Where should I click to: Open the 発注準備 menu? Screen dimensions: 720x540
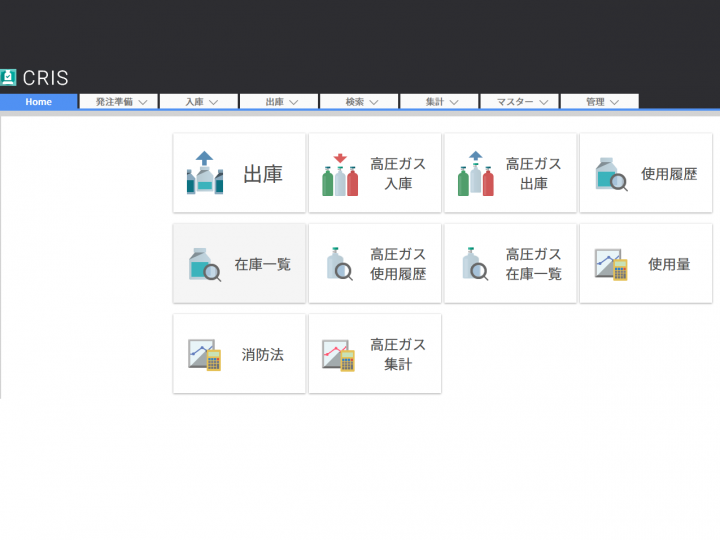tap(118, 101)
